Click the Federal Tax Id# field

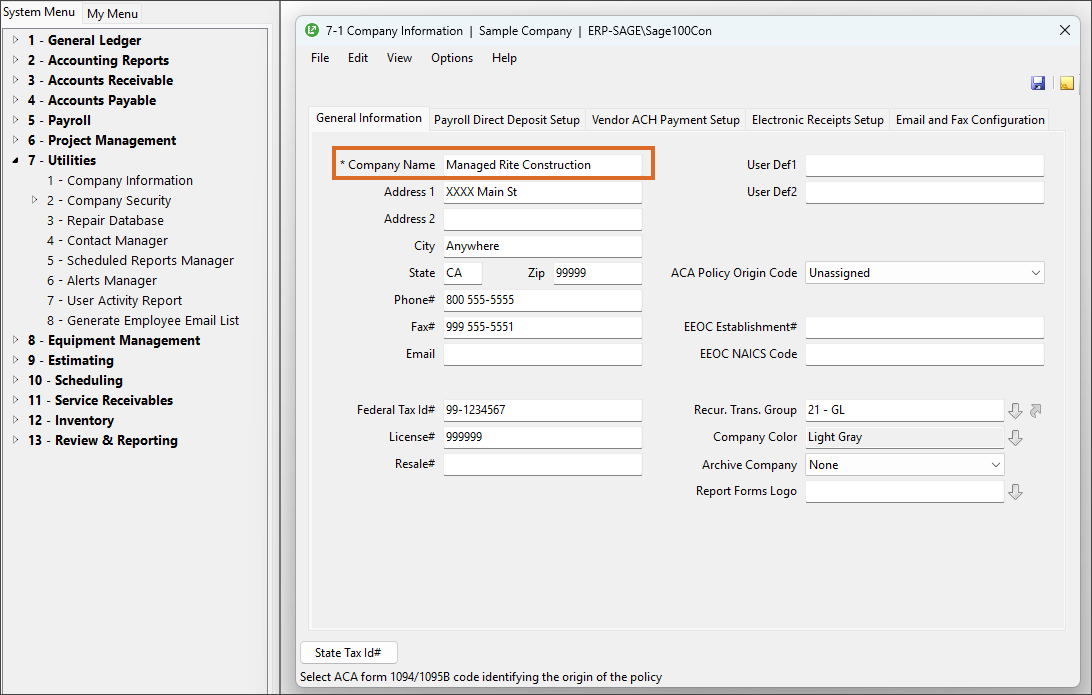coord(543,410)
